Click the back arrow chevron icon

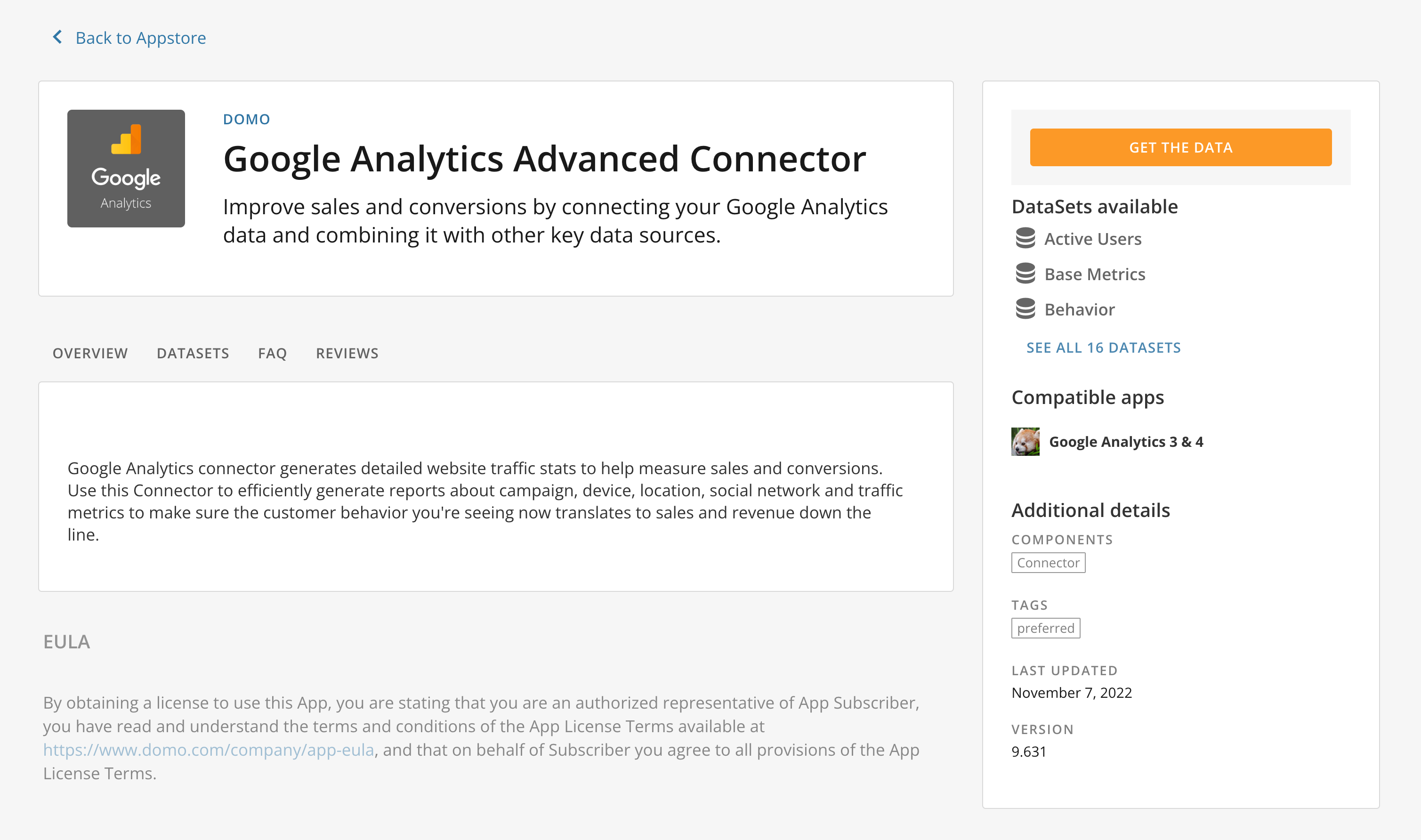point(57,37)
